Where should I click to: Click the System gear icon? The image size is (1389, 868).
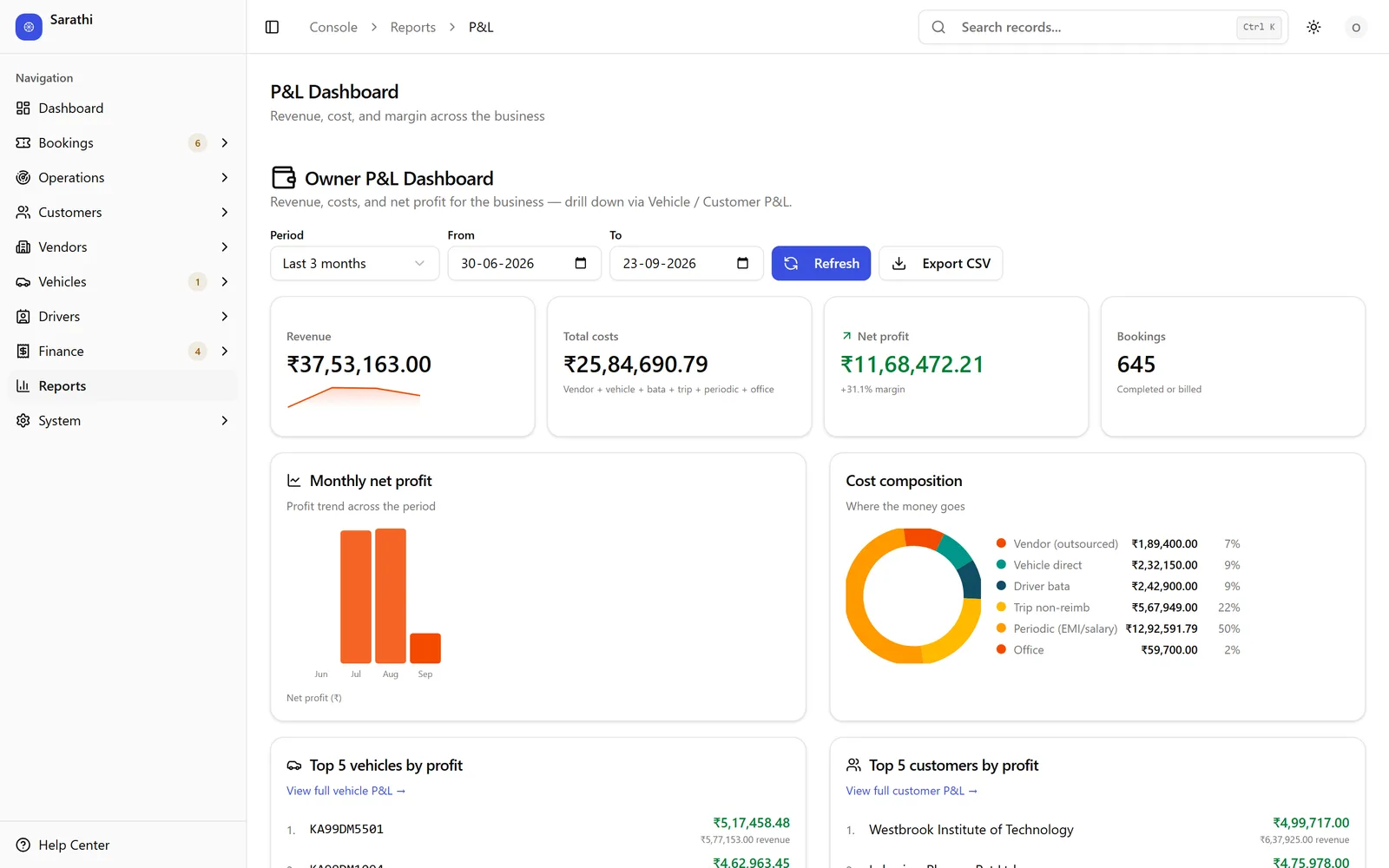[x=23, y=420]
